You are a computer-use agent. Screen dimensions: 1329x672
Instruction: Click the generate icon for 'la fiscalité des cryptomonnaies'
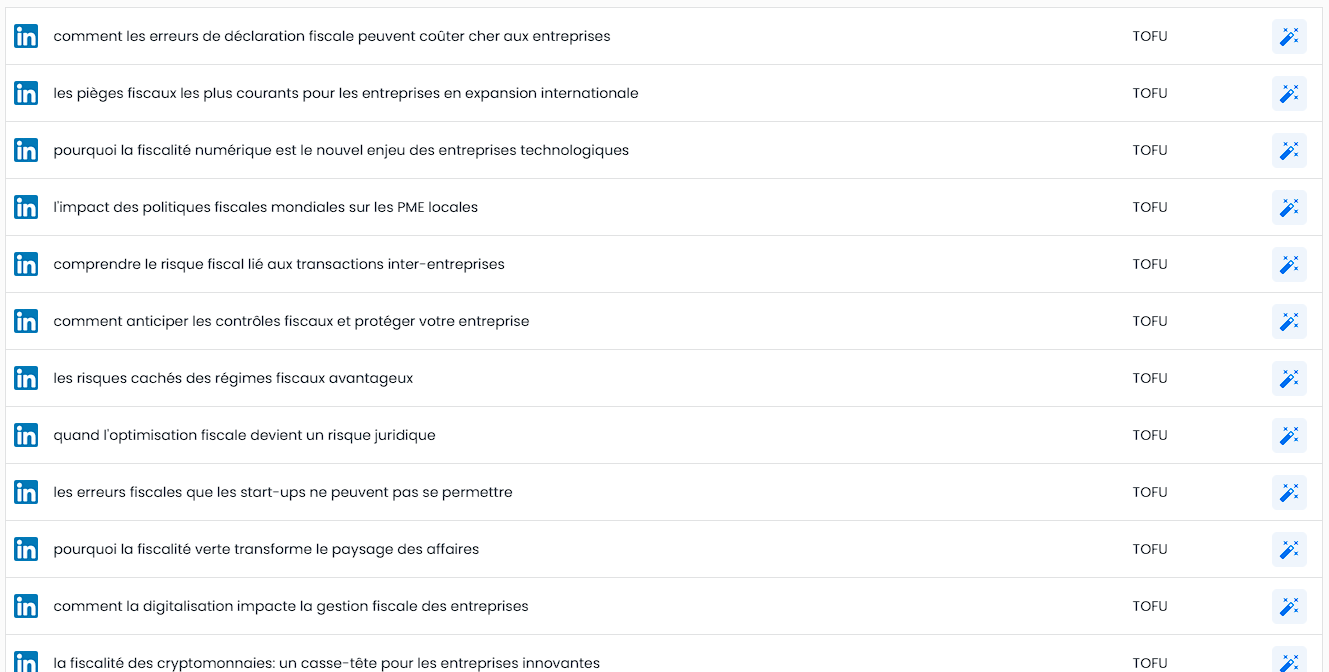point(1289,662)
